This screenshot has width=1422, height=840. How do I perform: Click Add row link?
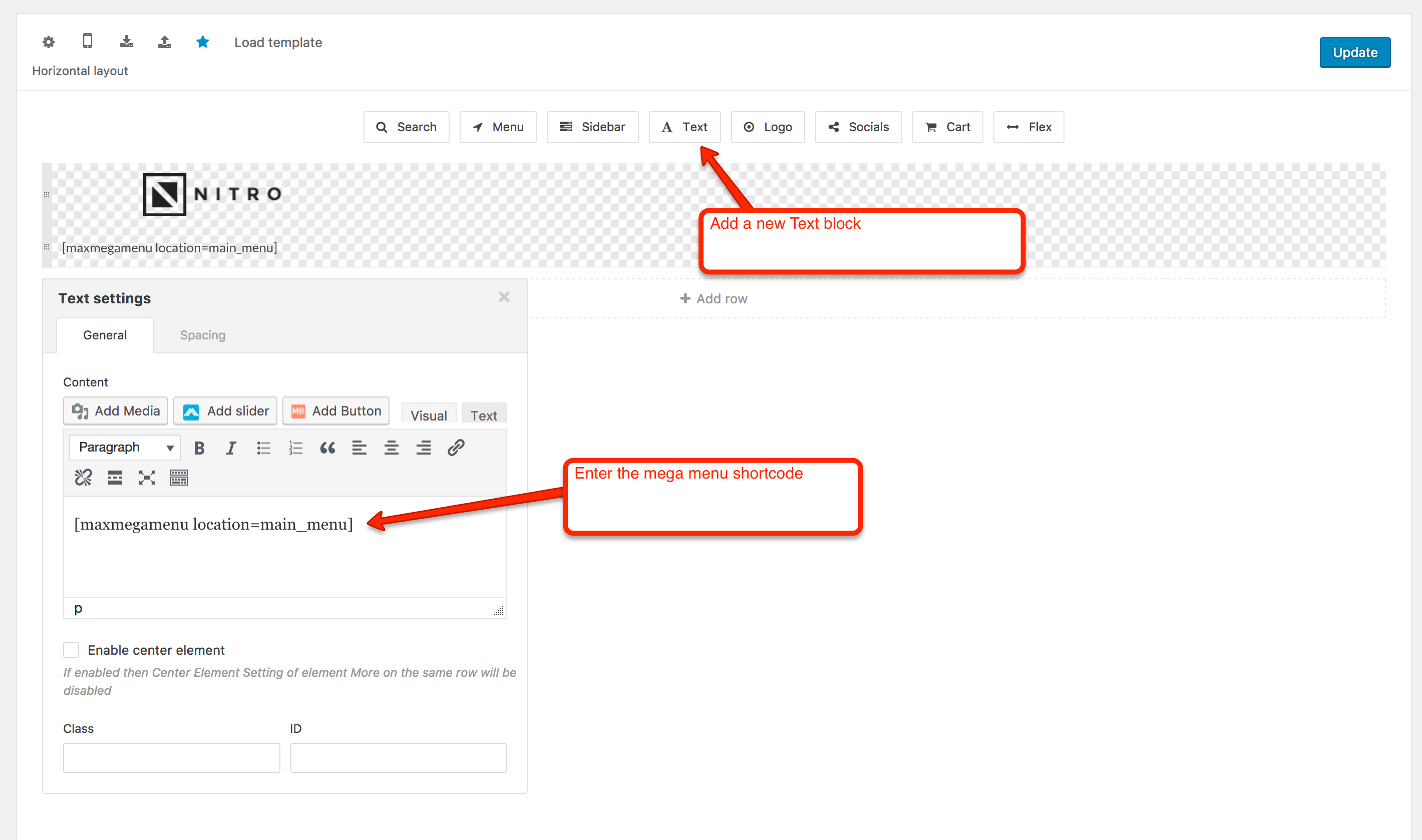coord(714,299)
